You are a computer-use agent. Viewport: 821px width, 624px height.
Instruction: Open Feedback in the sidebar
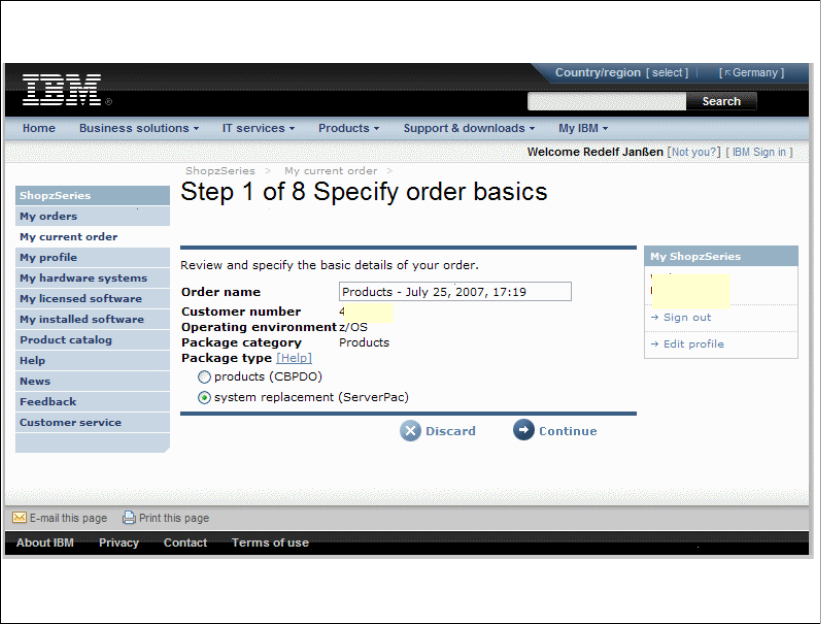[93, 402]
